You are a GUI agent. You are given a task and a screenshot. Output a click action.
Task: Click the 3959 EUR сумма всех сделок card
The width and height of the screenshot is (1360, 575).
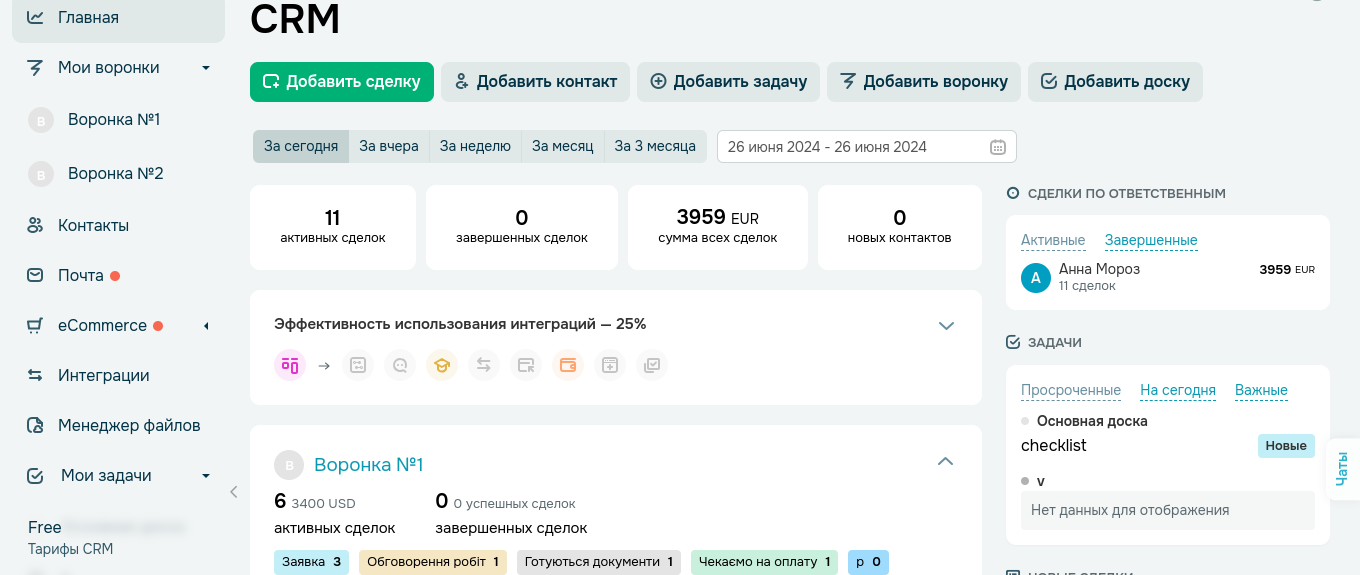(x=718, y=227)
